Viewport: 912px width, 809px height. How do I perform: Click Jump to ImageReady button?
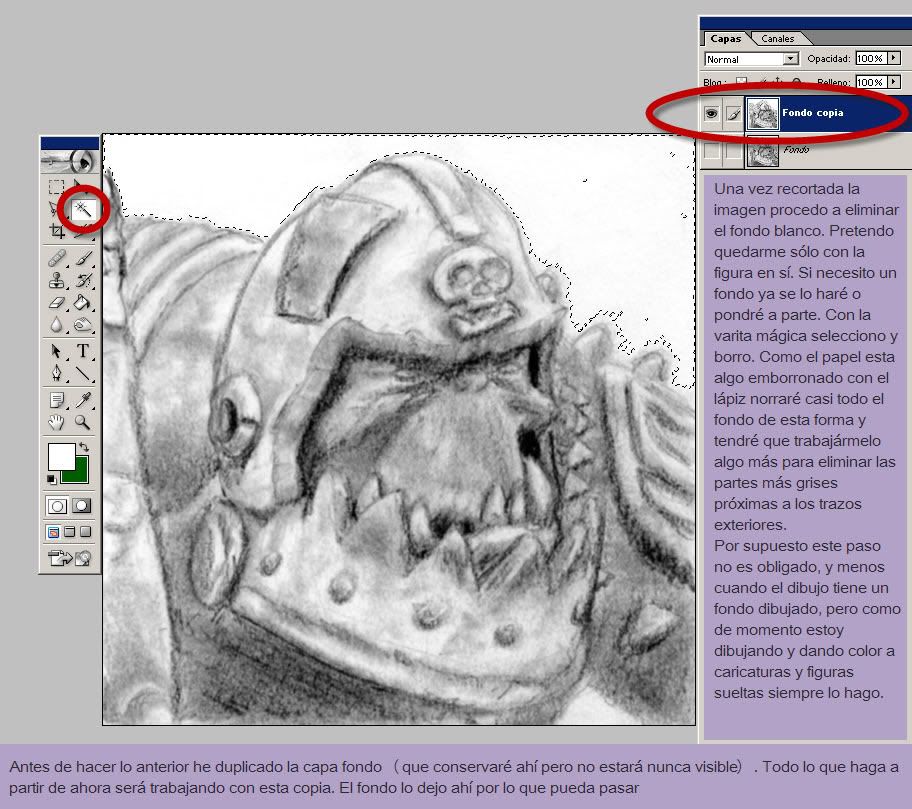coord(69,558)
